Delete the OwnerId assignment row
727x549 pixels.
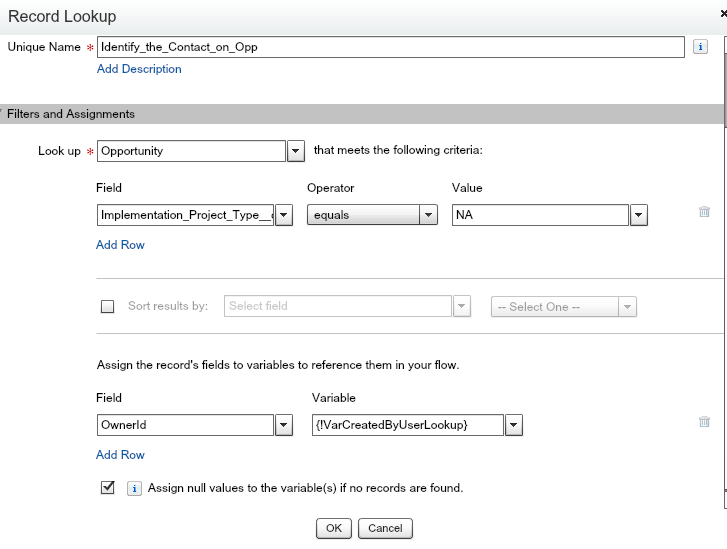(704, 422)
